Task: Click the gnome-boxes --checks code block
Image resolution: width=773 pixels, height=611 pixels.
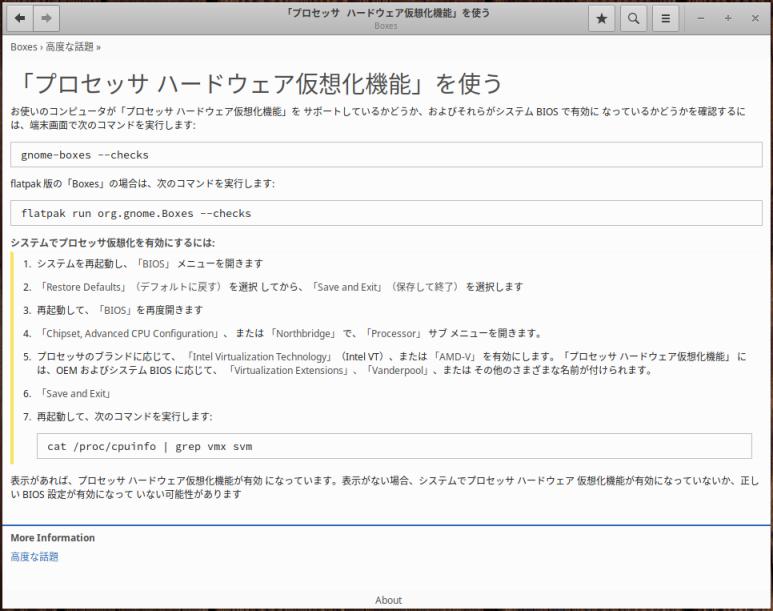Action: tap(386, 155)
